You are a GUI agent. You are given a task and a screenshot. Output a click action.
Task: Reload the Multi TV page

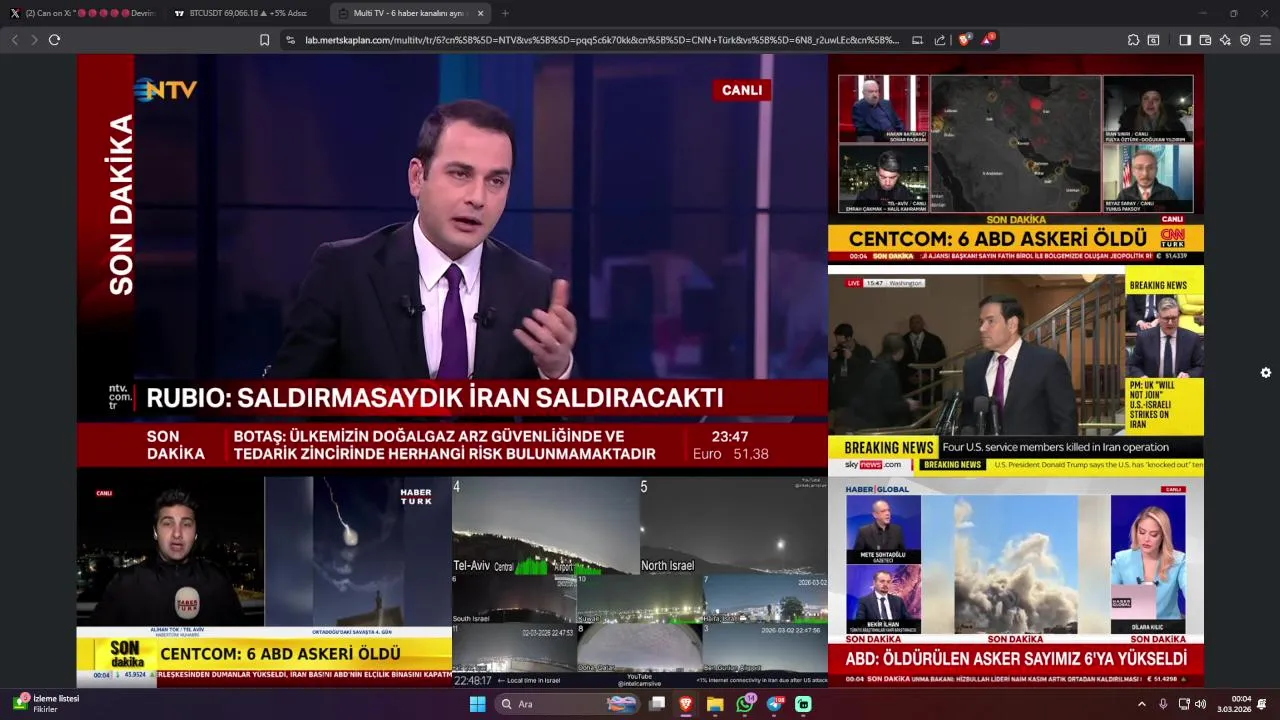(x=54, y=40)
